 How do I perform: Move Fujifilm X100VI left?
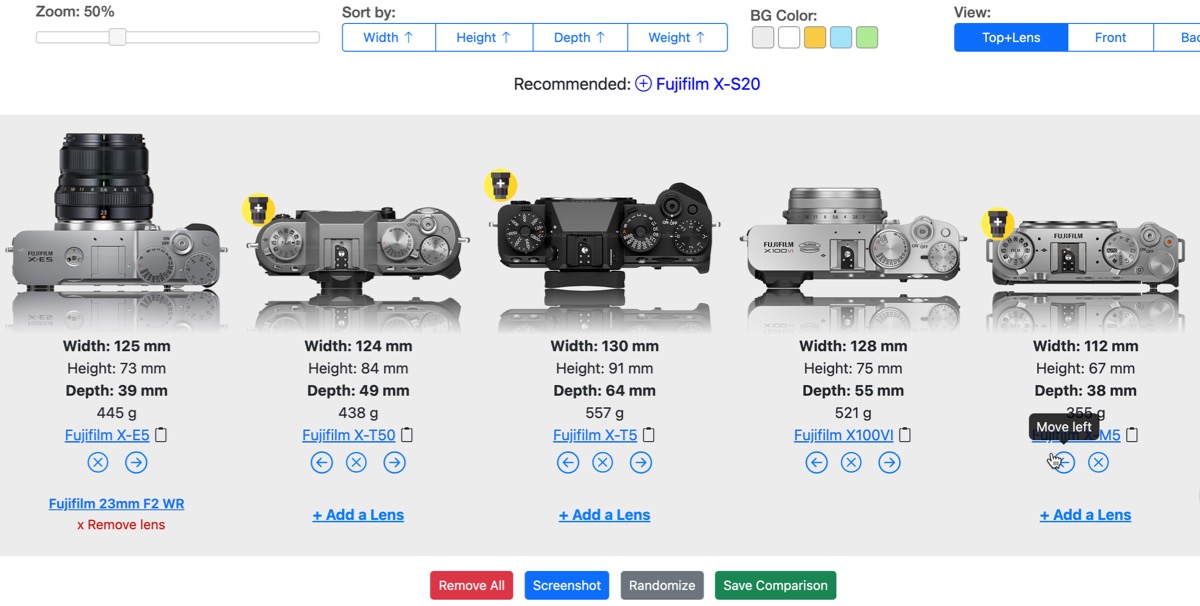pyautogui.click(x=817, y=462)
